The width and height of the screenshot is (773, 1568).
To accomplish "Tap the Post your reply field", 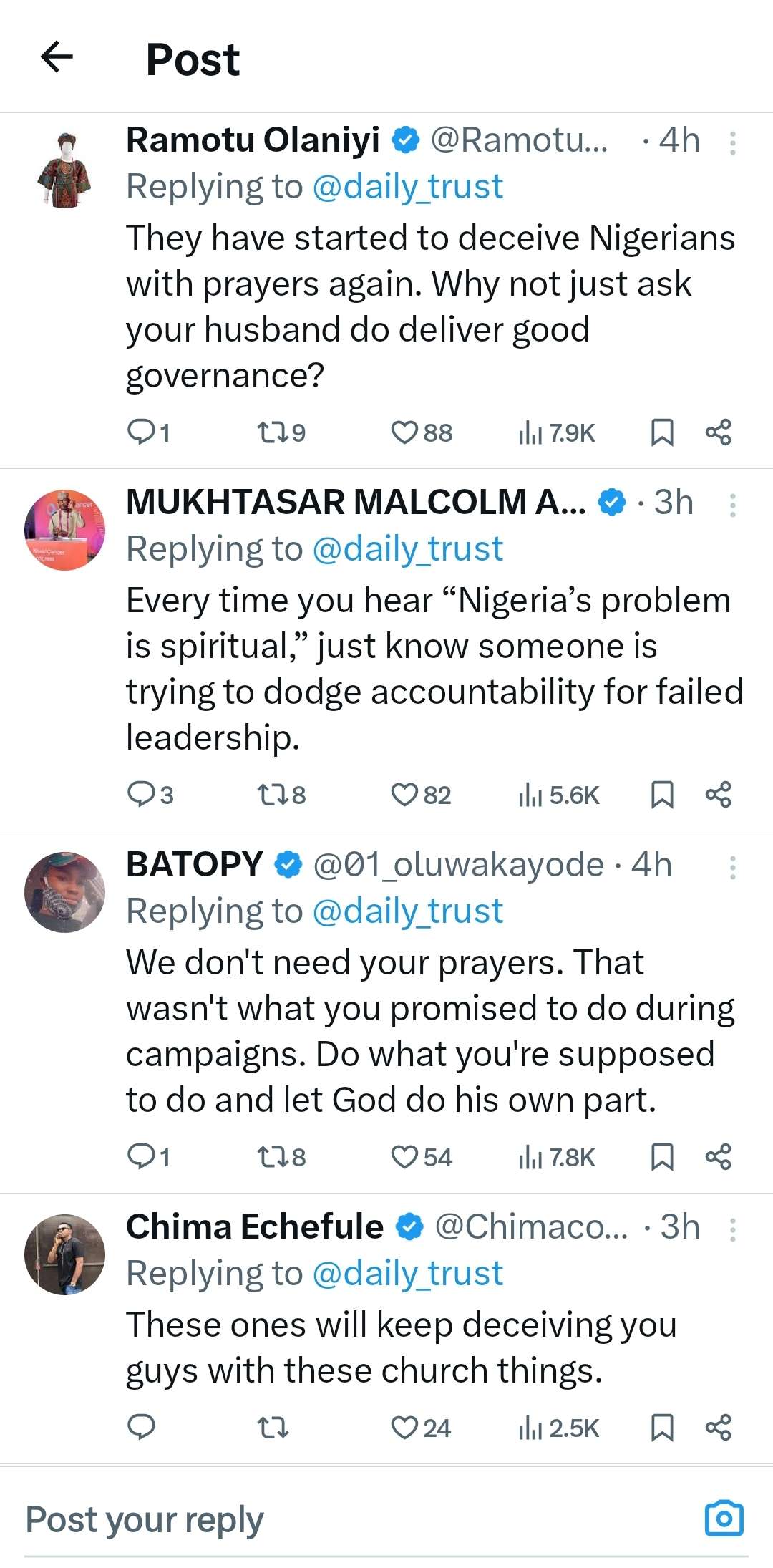I will pyautogui.click(x=286, y=1519).
